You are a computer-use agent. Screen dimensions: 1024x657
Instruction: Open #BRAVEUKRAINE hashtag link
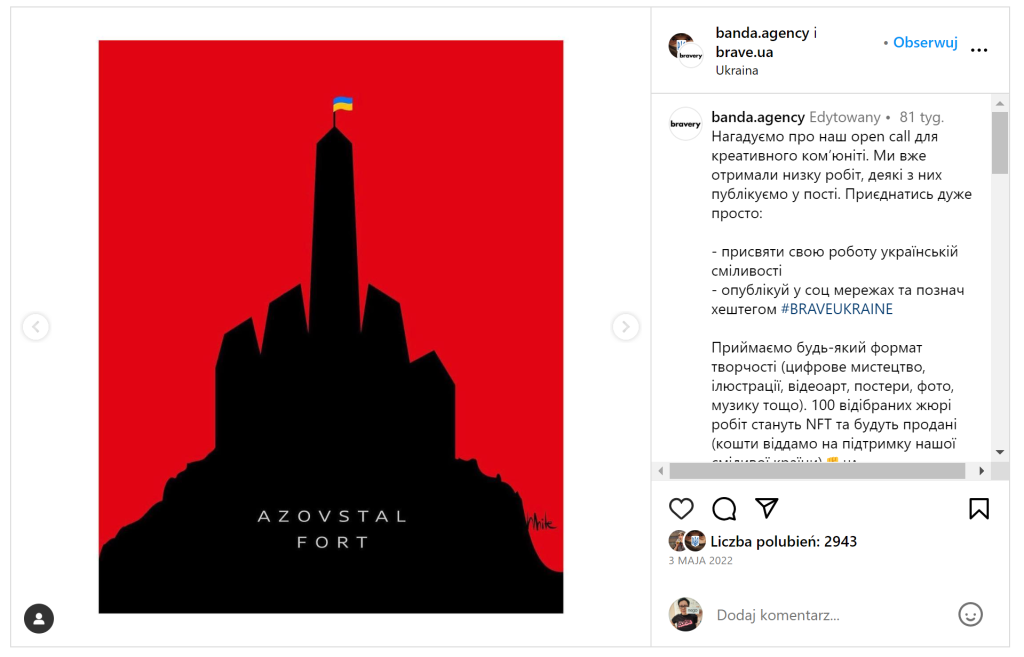pyautogui.click(x=837, y=309)
